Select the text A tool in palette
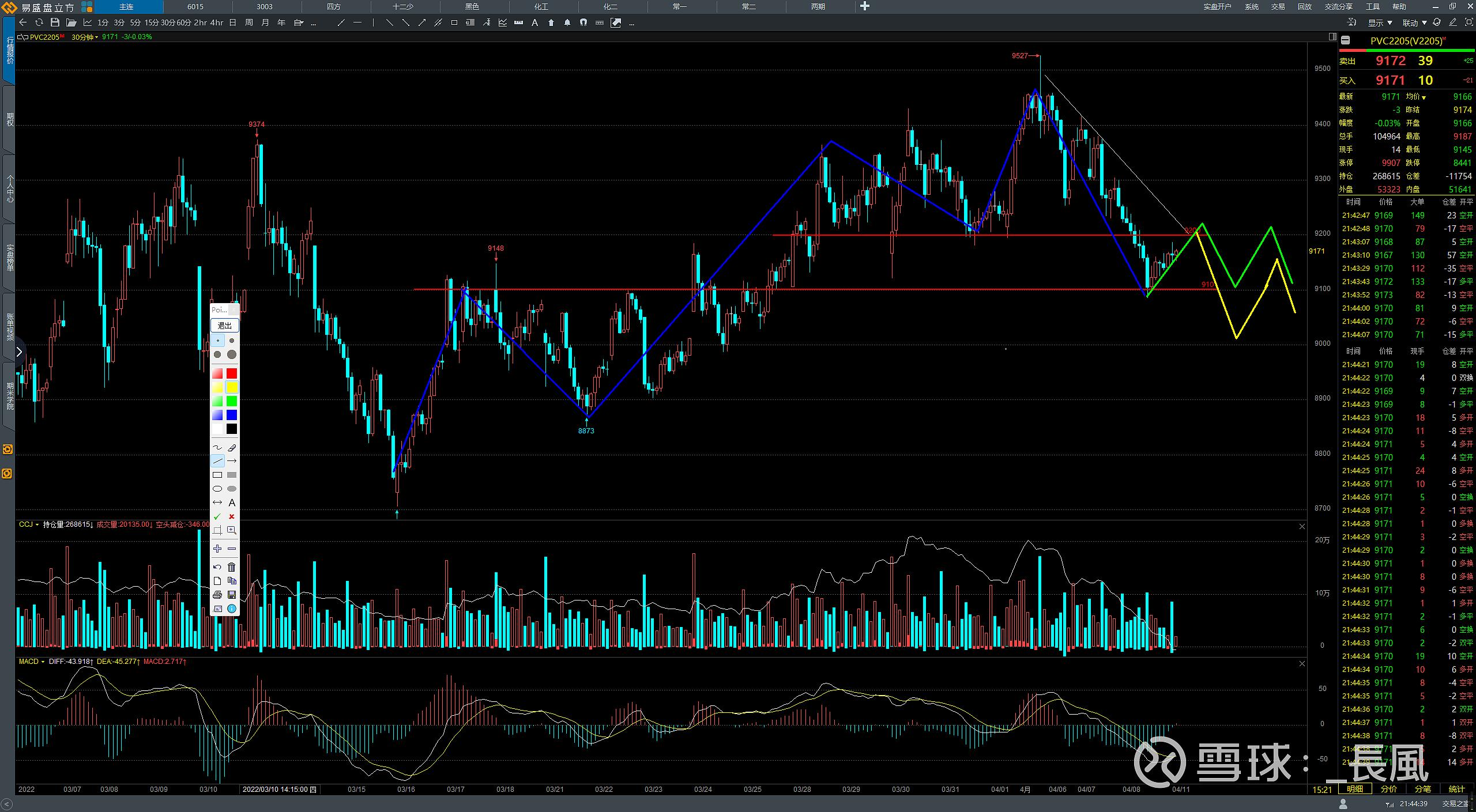The width and height of the screenshot is (1476, 812). [232, 503]
